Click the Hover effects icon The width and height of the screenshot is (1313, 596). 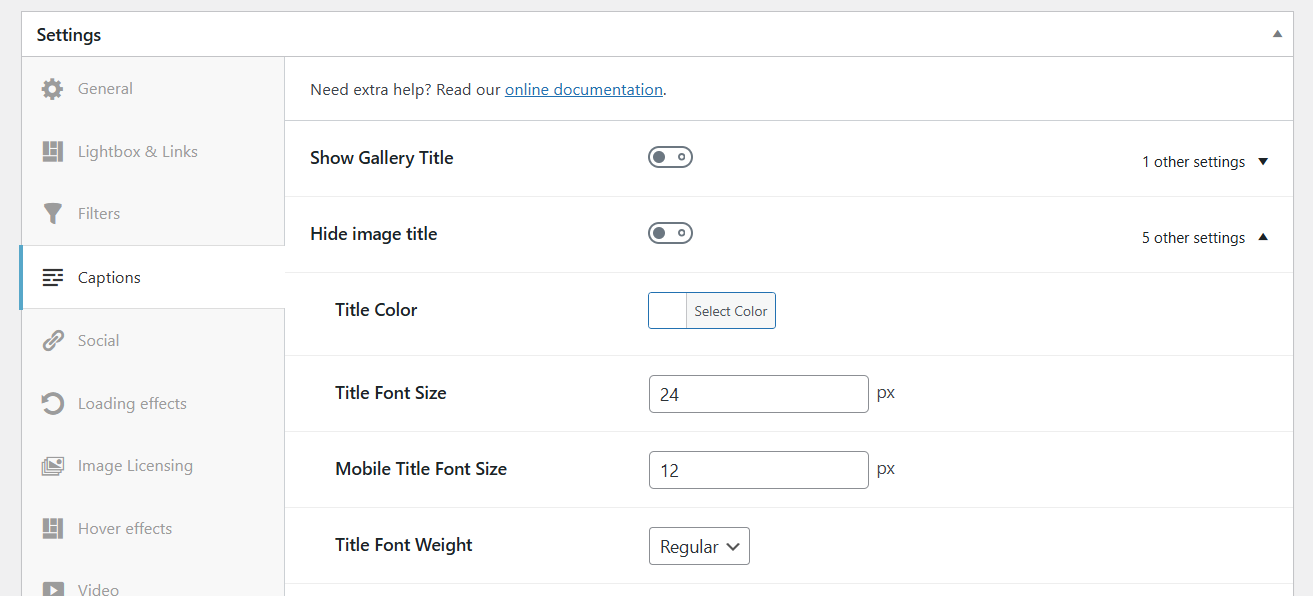pos(52,529)
